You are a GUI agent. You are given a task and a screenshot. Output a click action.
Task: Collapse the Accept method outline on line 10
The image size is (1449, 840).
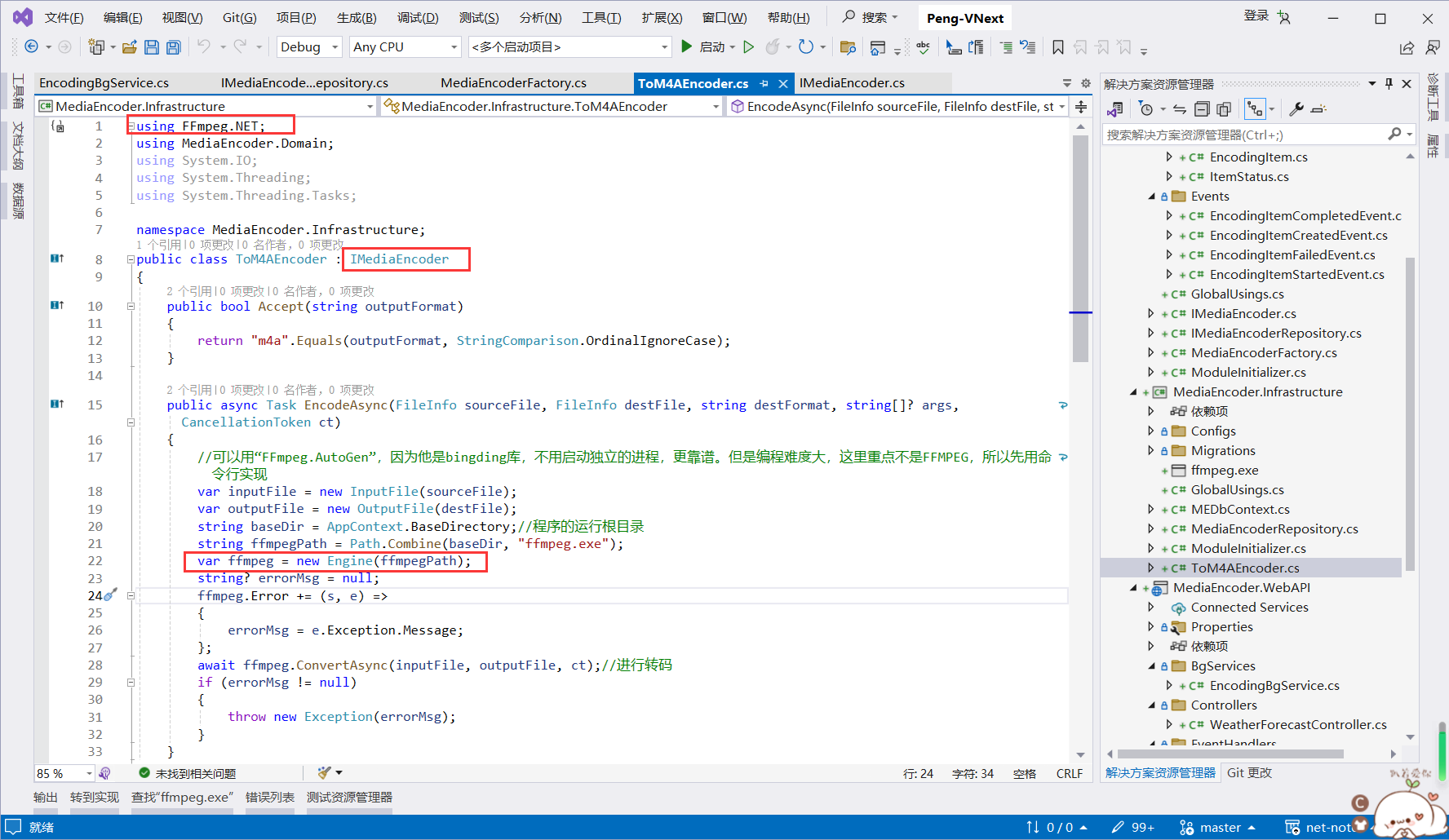coord(131,307)
